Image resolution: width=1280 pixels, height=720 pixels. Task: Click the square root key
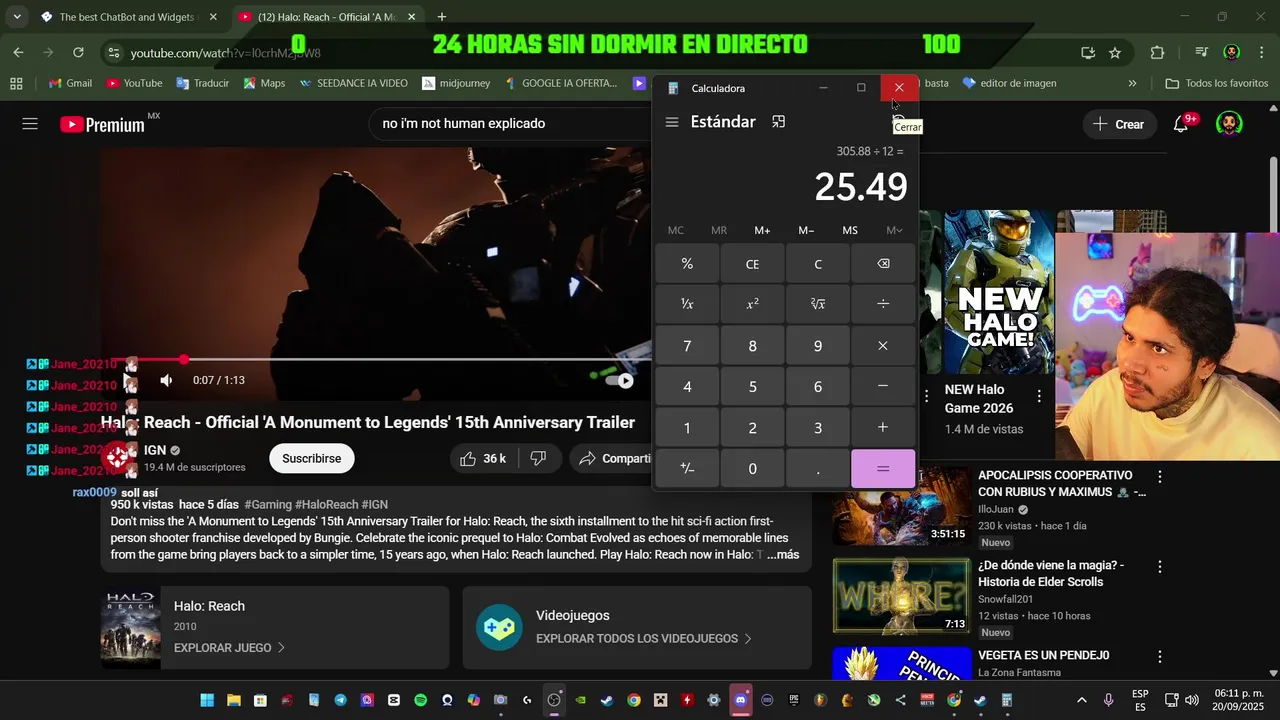click(x=818, y=304)
